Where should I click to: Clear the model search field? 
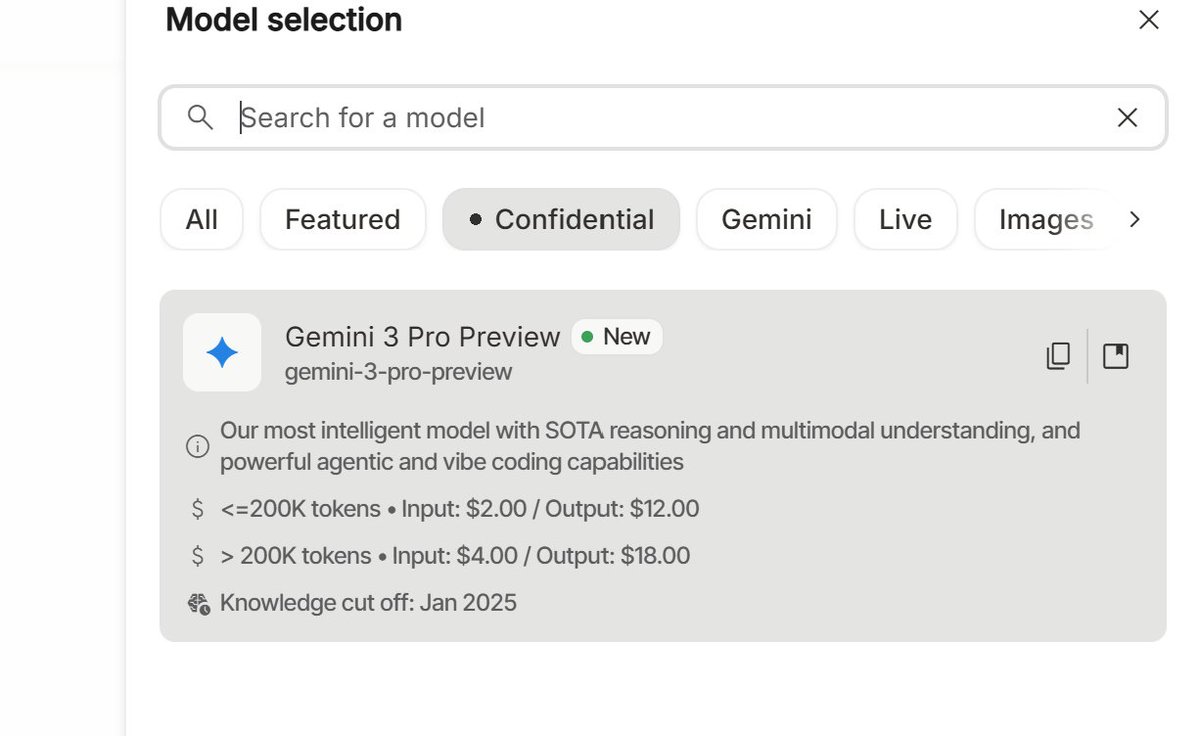(x=1127, y=117)
